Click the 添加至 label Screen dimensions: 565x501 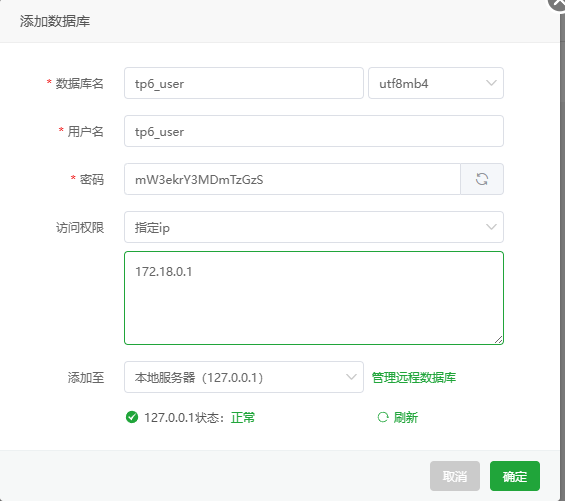pos(86,377)
